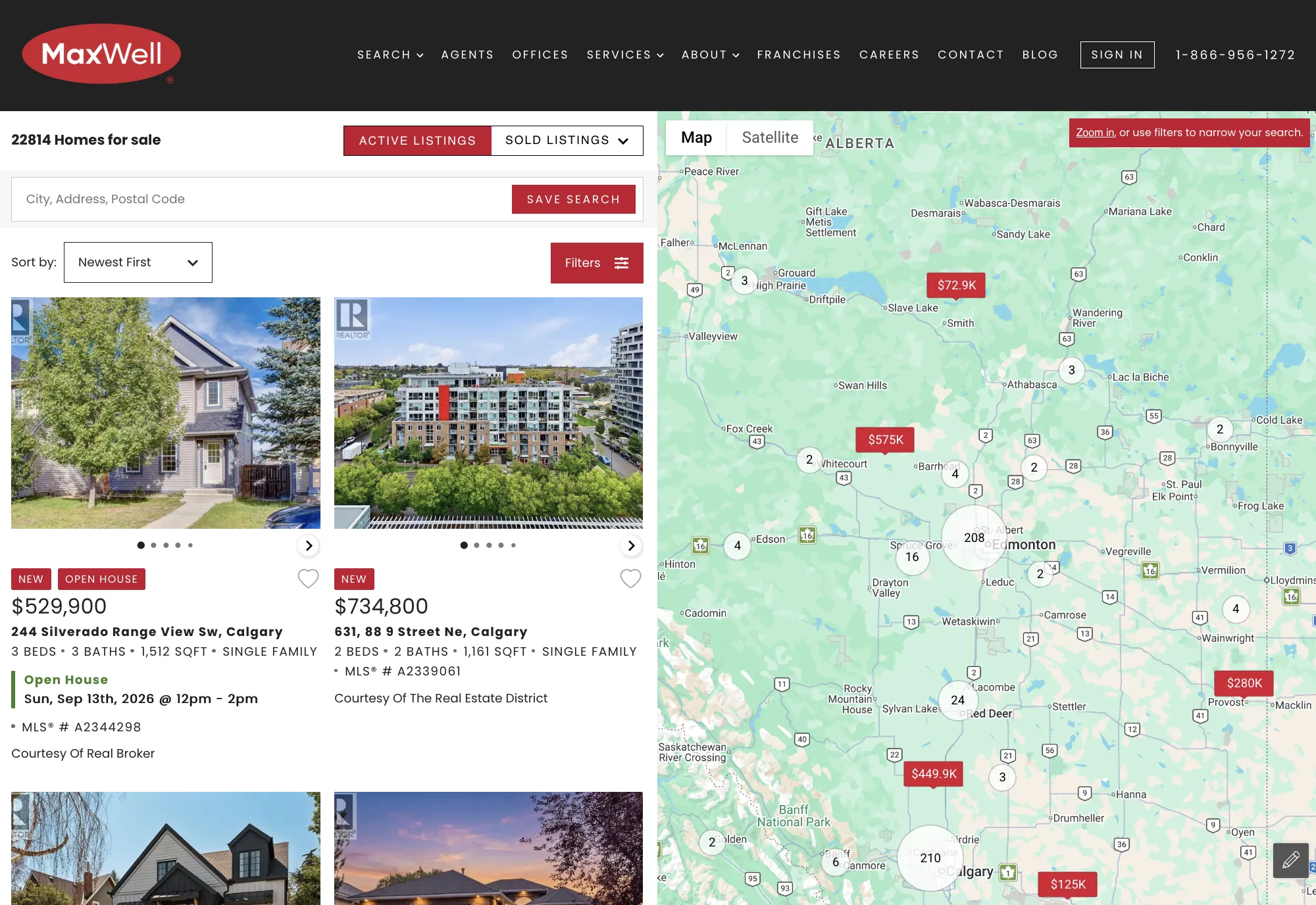Expand the Services menu
Image resolution: width=1316 pixels, height=905 pixels.
coord(625,55)
